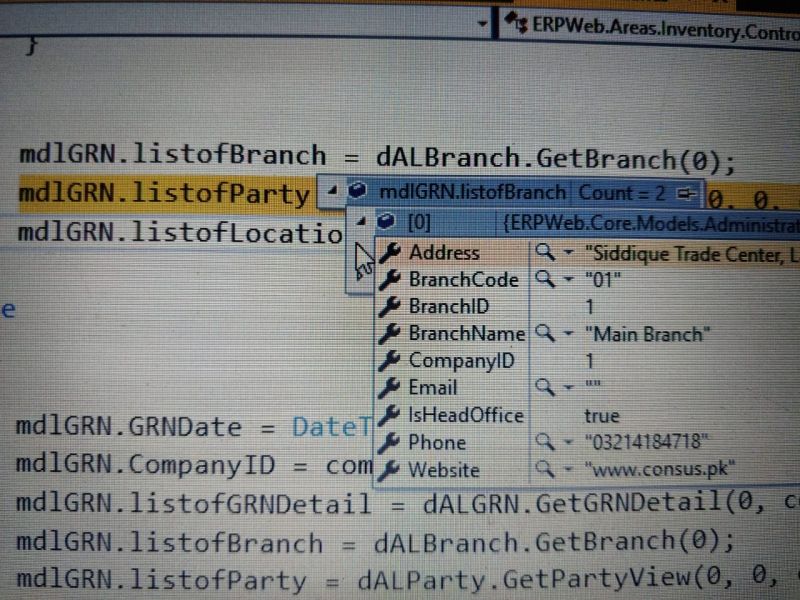Pin the mdlGRN.listofBranch datatip to source
800x600 pixels.
(686, 193)
